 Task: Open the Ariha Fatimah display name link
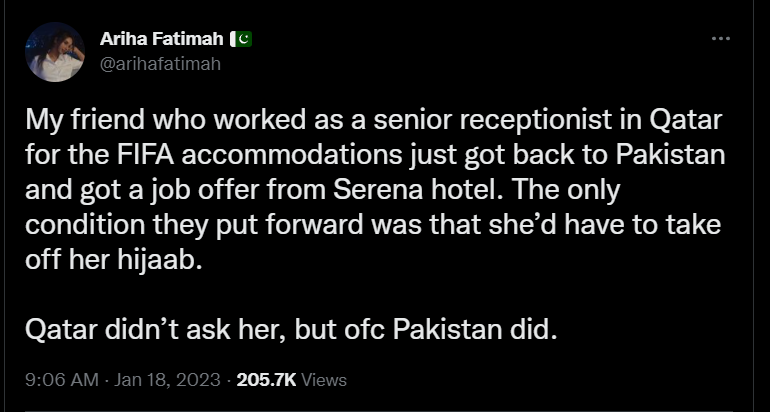(162, 39)
